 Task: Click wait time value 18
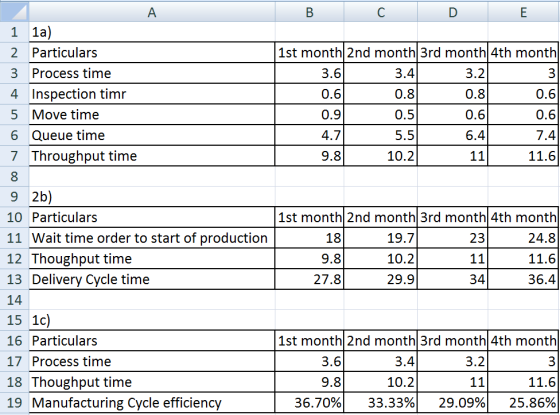[309, 238]
